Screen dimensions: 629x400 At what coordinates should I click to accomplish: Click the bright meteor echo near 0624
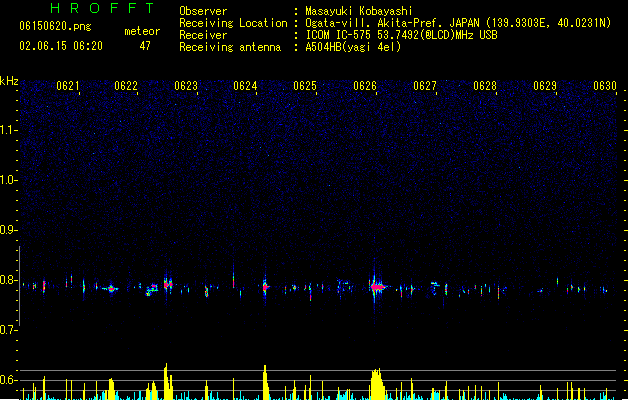[266, 286]
